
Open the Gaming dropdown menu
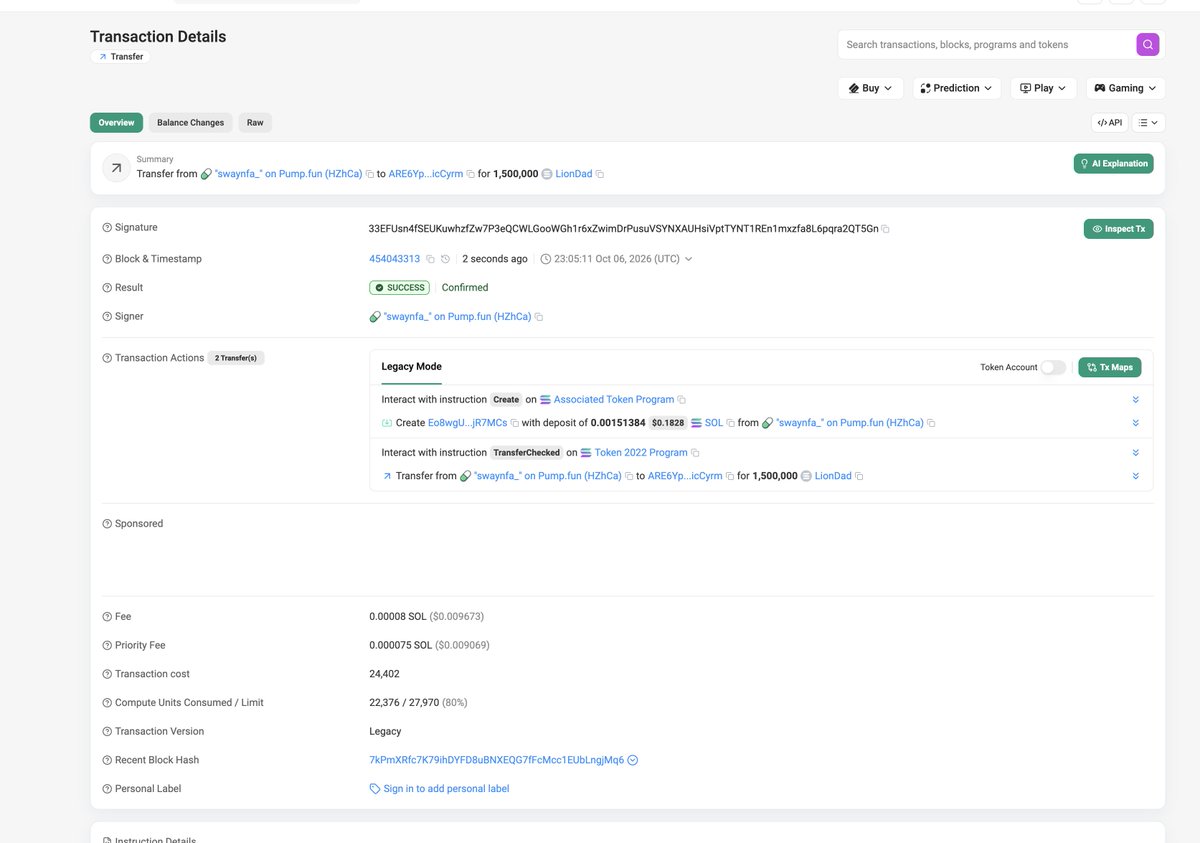click(x=1126, y=88)
